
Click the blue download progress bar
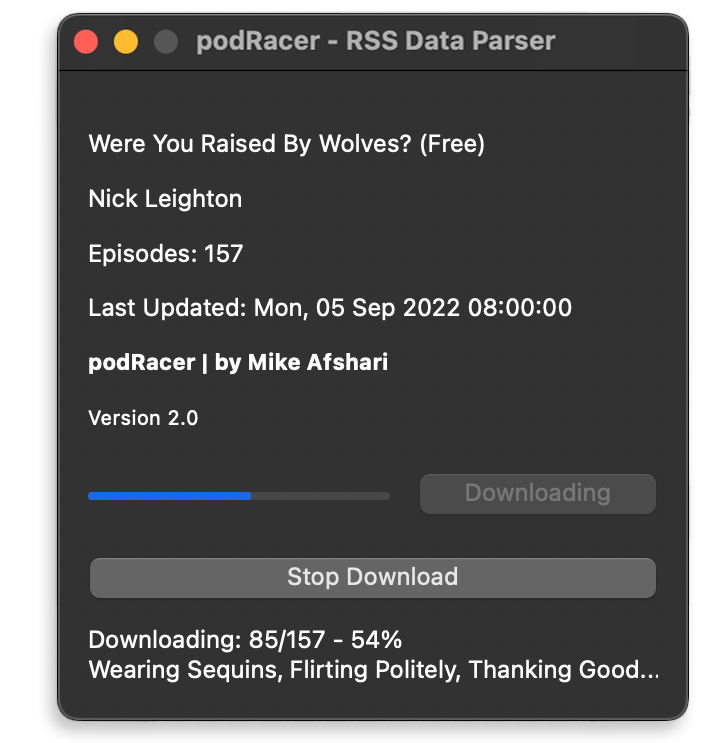pyautogui.click(x=239, y=496)
